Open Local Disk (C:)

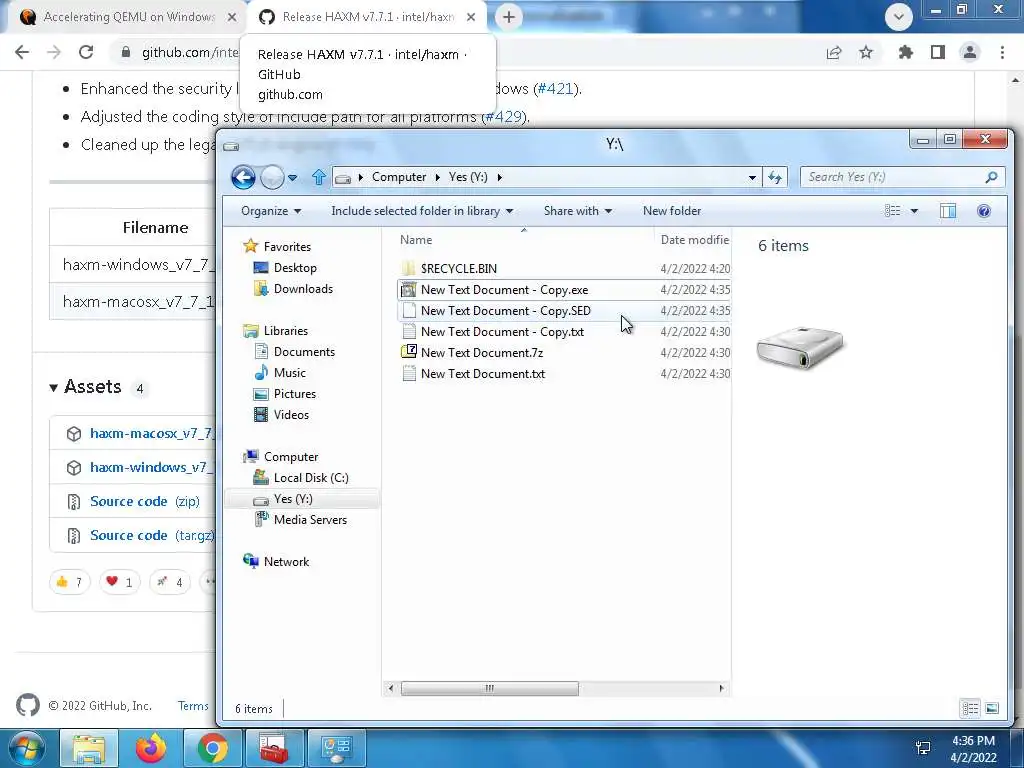[x=311, y=478]
